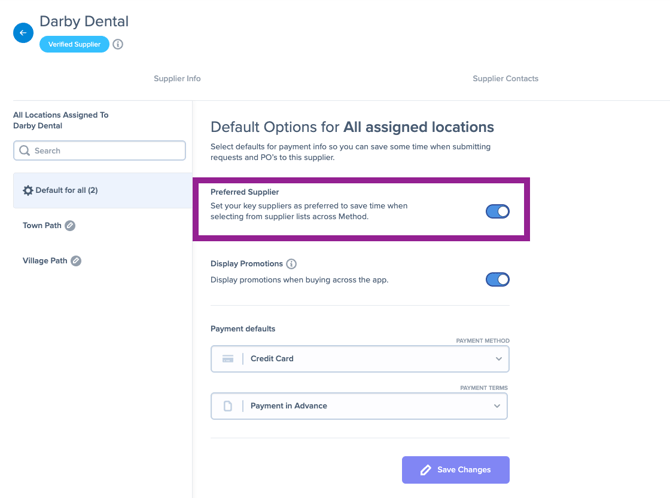Screen dimensions: 670x498
Task: Open the Credit Card payment method dropdown
Action: point(360,359)
